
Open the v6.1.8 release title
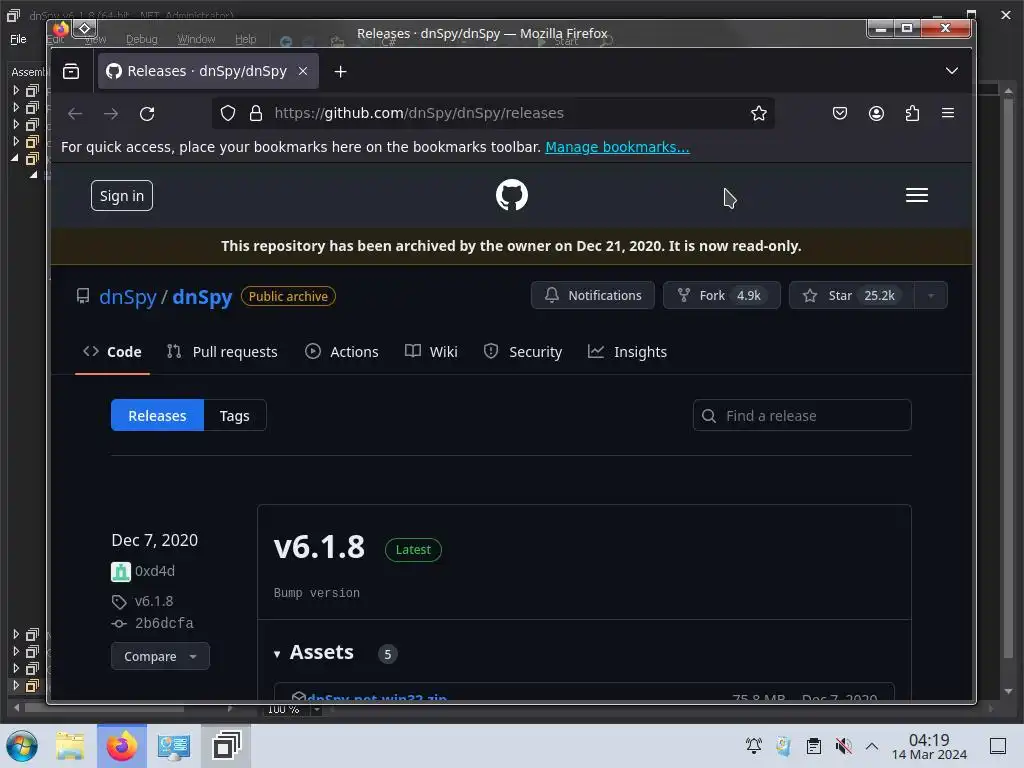(319, 547)
